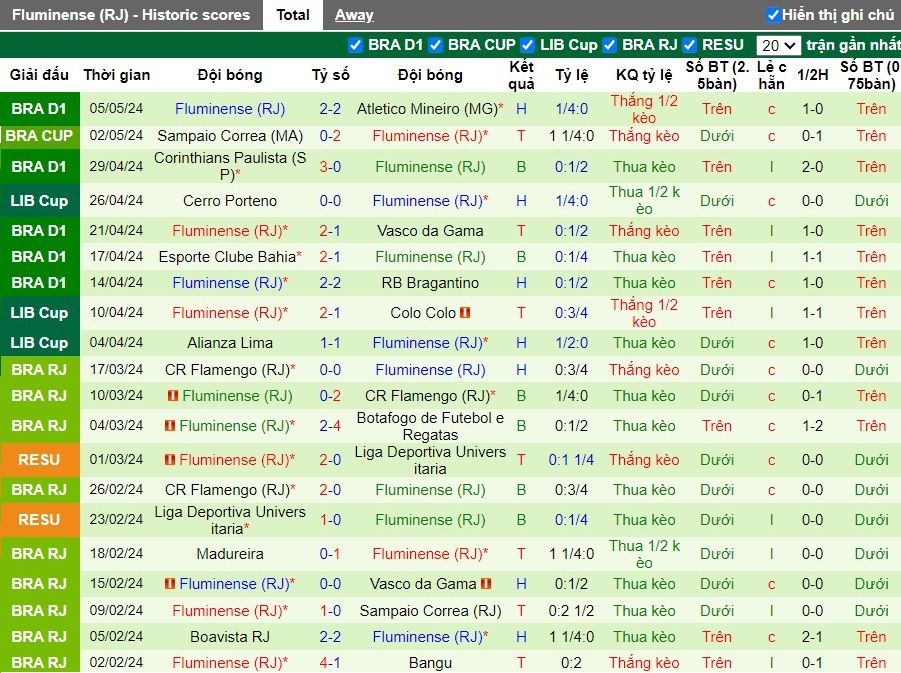Open Corinthians Paulista (SP) team link
Viewport: 901px width, 673px height.
click(x=230, y=166)
